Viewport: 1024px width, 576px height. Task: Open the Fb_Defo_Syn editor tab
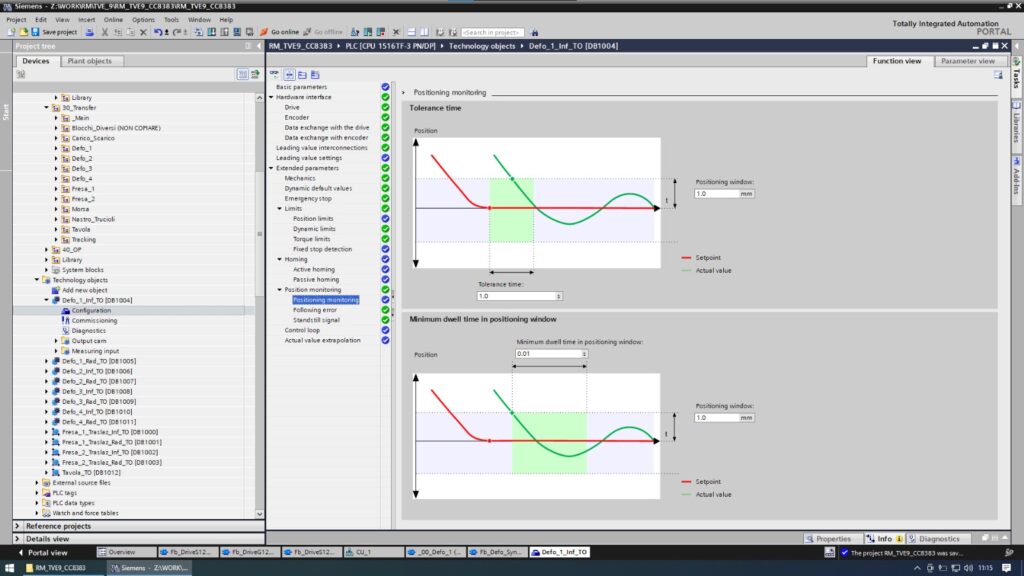coord(496,552)
